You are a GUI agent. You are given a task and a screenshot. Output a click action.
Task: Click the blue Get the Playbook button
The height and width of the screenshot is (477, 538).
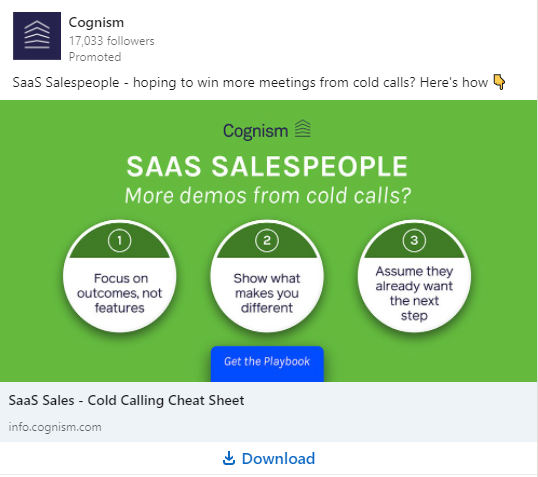click(267, 363)
